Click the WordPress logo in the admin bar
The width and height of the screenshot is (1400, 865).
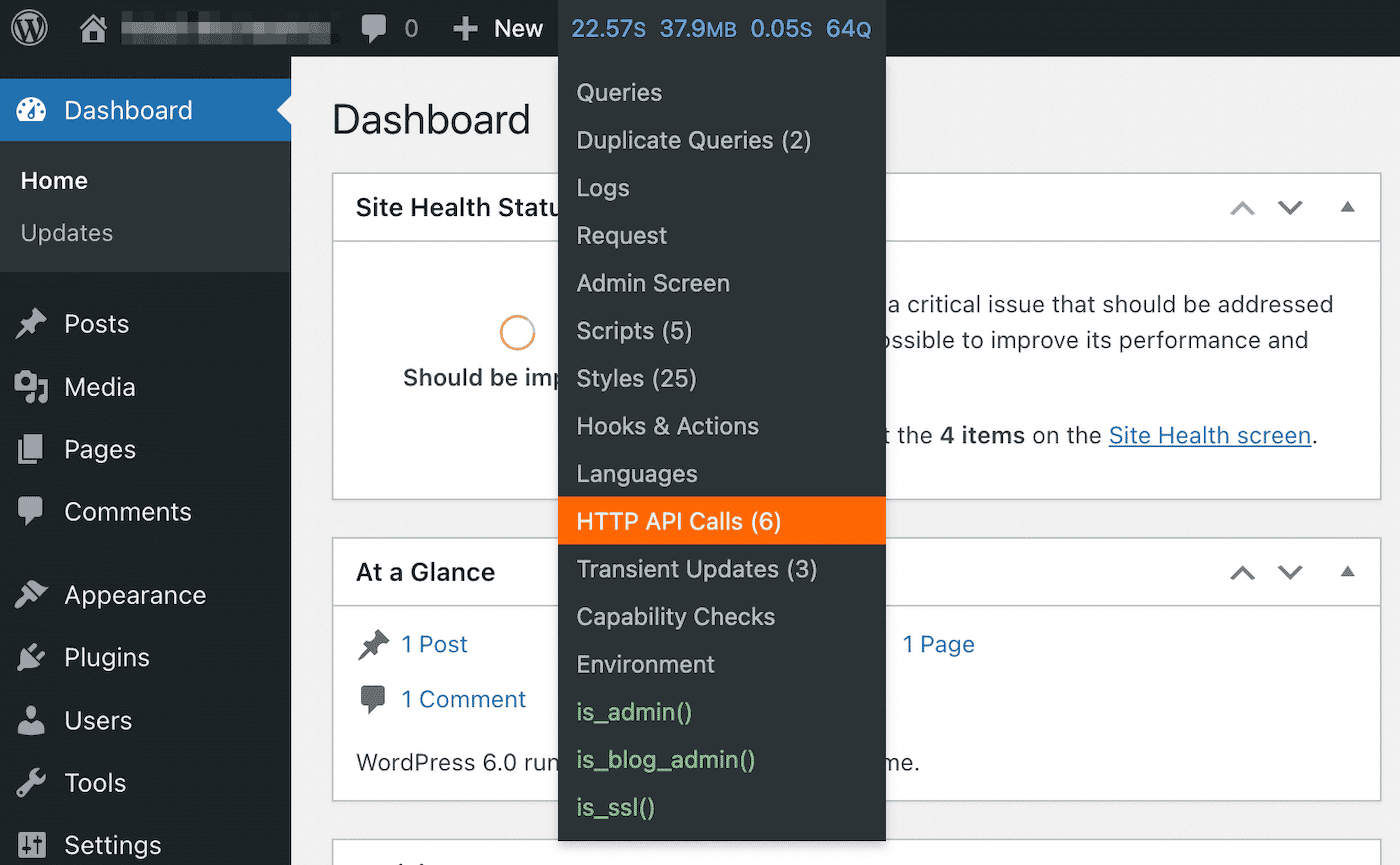click(29, 27)
